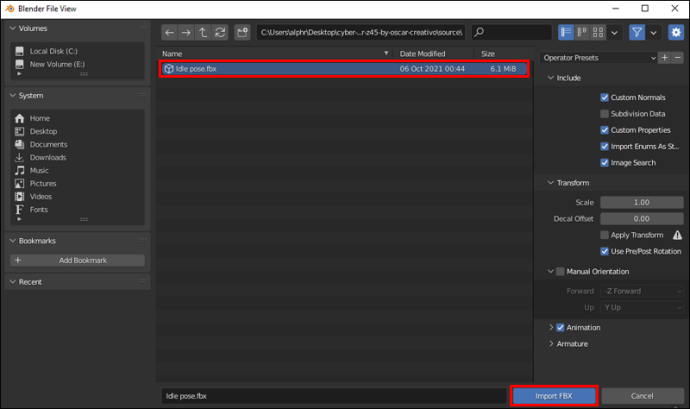Toggle file filtering funnel icon
This screenshot has width=690, height=409.
pos(637,32)
